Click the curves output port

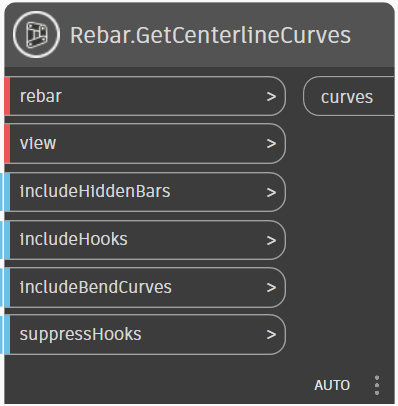pos(349,97)
